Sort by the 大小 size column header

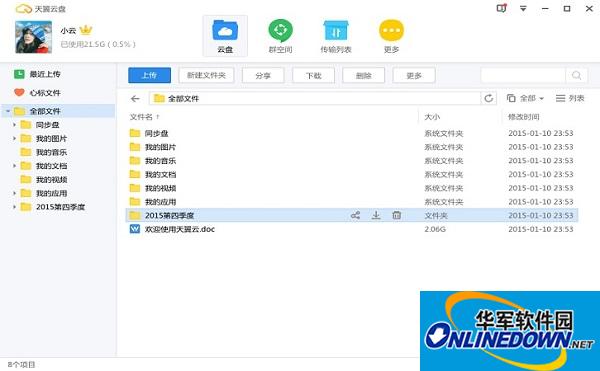pos(432,117)
